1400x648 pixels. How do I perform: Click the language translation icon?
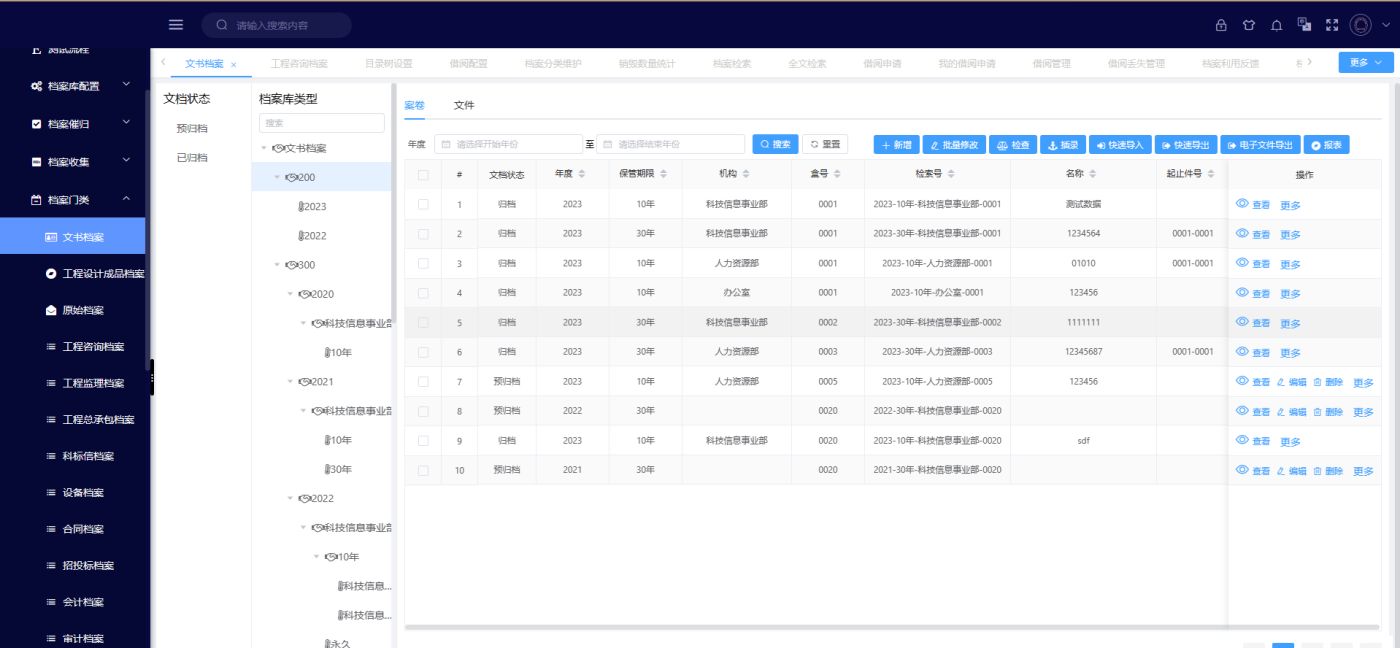pyautogui.click(x=1303, y=25)
